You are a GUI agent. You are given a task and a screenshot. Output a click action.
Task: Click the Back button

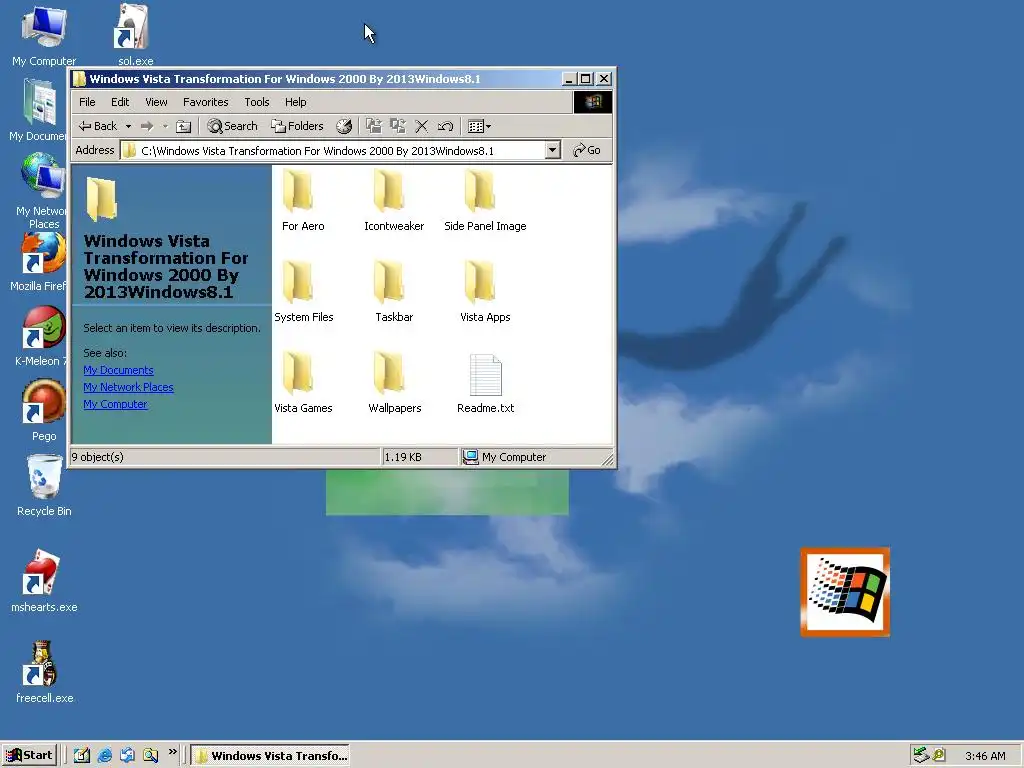[x=97, y=126]
